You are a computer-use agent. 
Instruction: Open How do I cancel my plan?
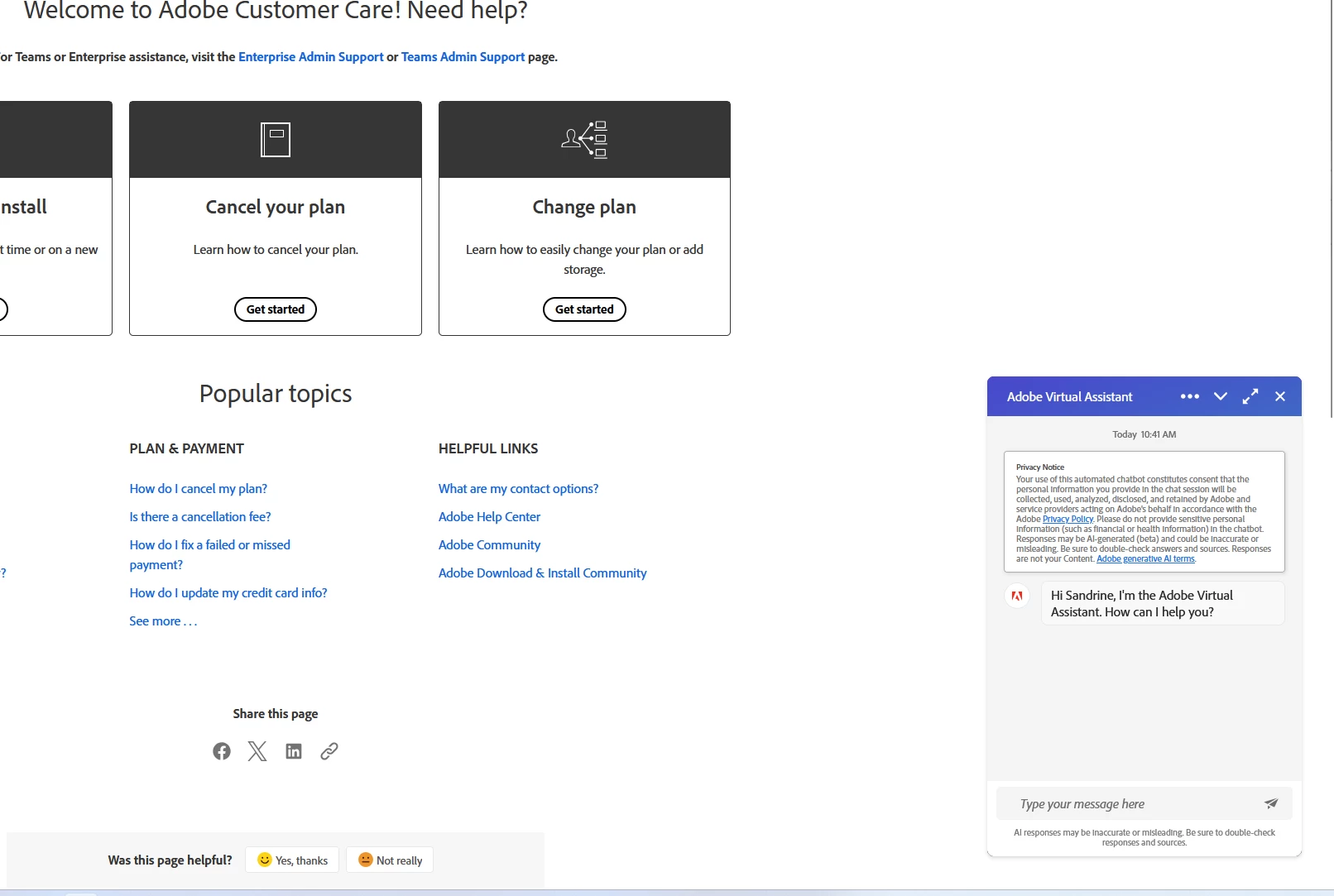[x=199, y=489]
